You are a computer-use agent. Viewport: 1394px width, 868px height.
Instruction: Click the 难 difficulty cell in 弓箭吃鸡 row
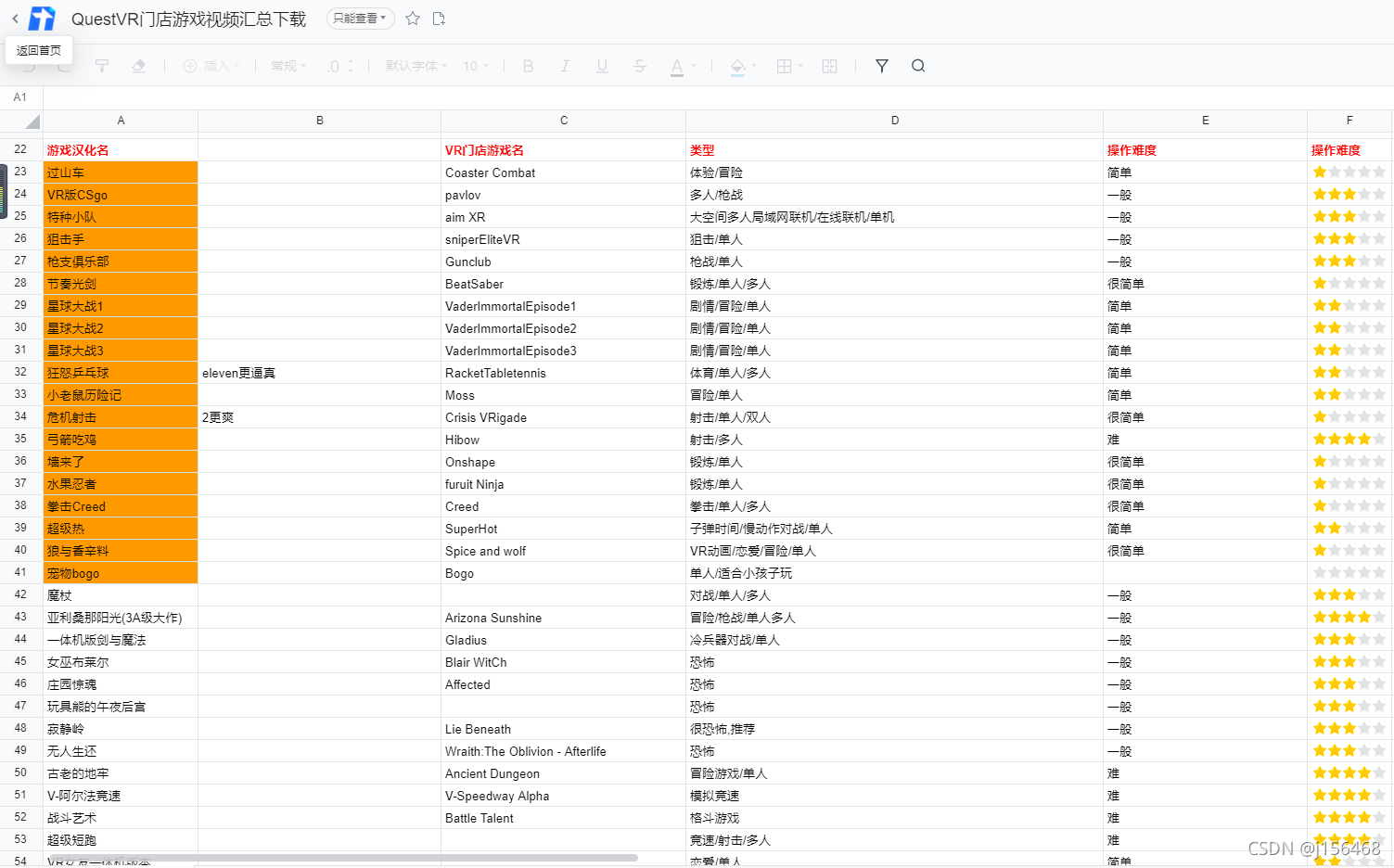pyautogui.click(x=1206, y=440)
